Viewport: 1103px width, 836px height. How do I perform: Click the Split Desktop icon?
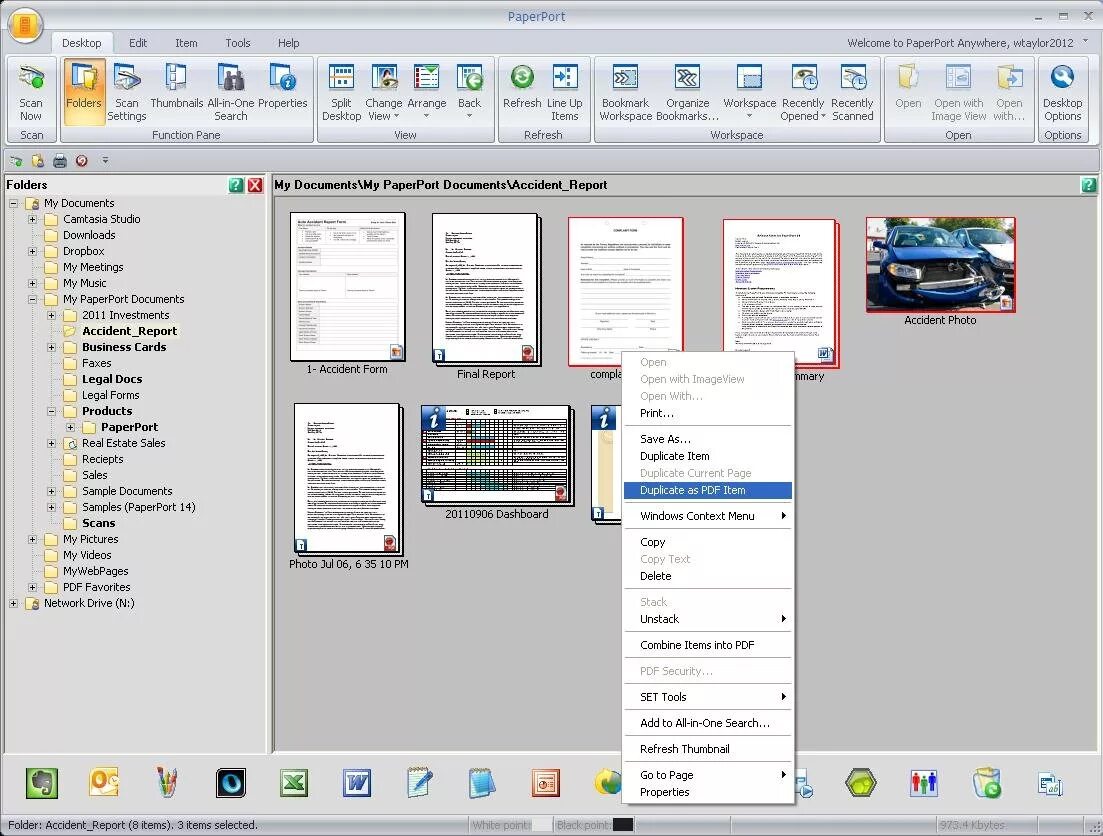click(341, 92)
